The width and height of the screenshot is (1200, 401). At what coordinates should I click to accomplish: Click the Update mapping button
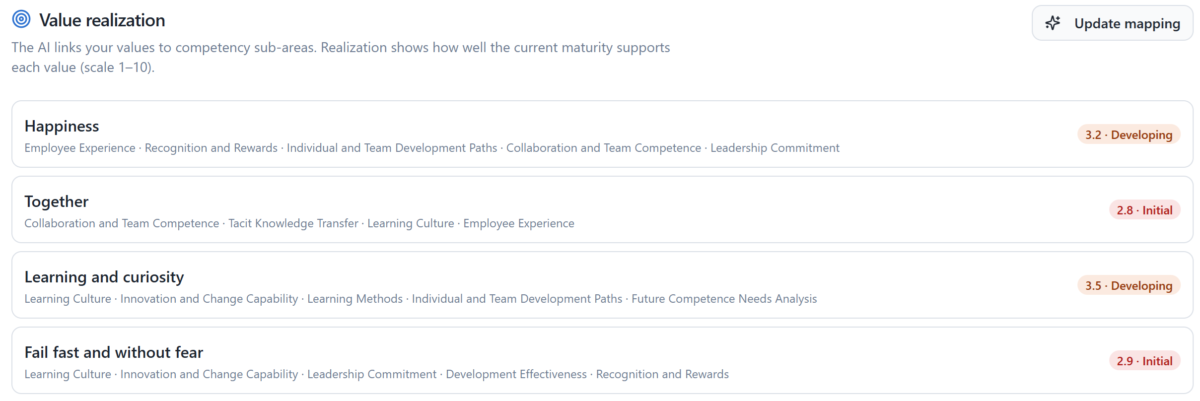[x=1112, y=23]
